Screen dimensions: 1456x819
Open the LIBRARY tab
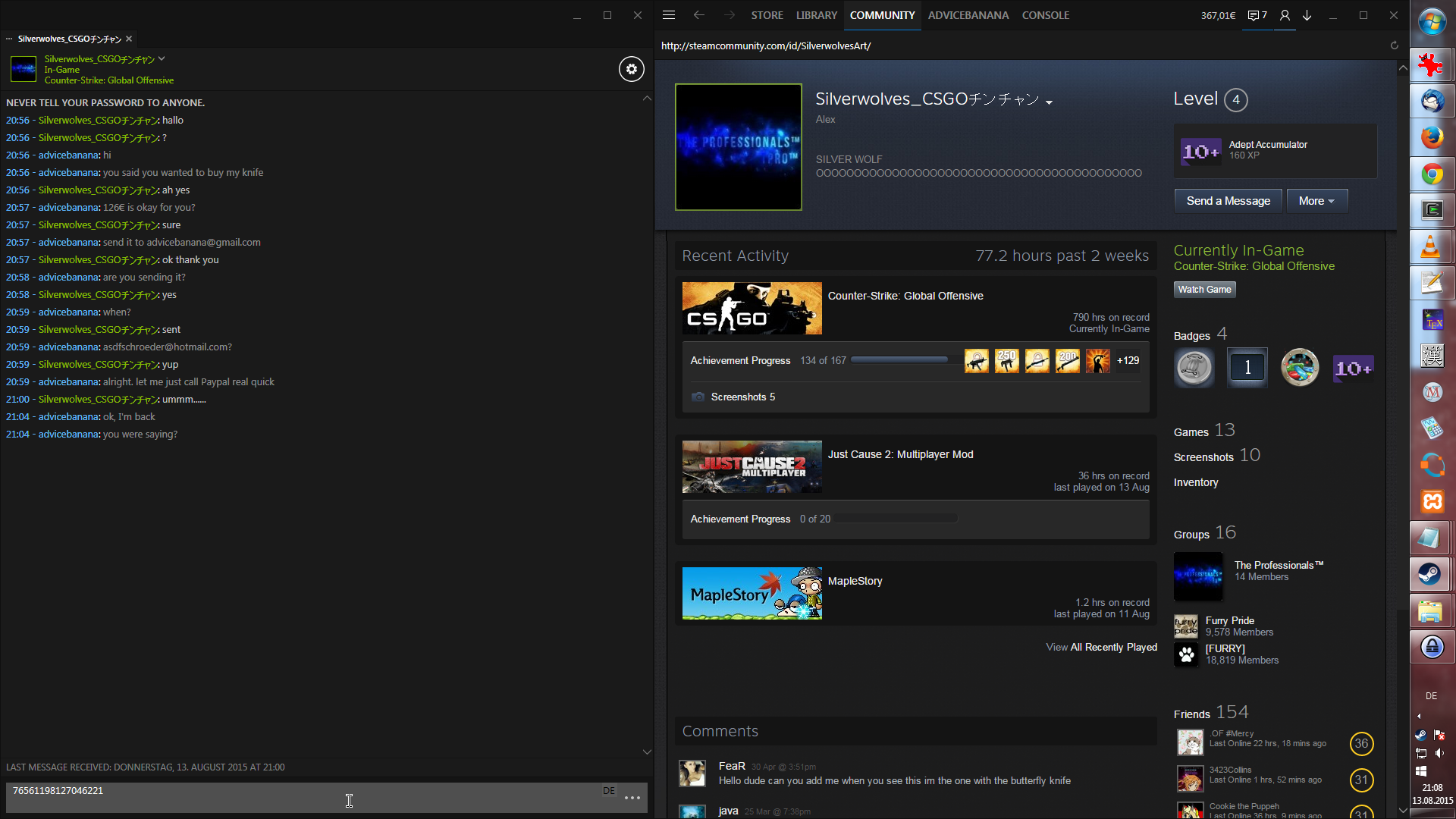tap(816, 15)
